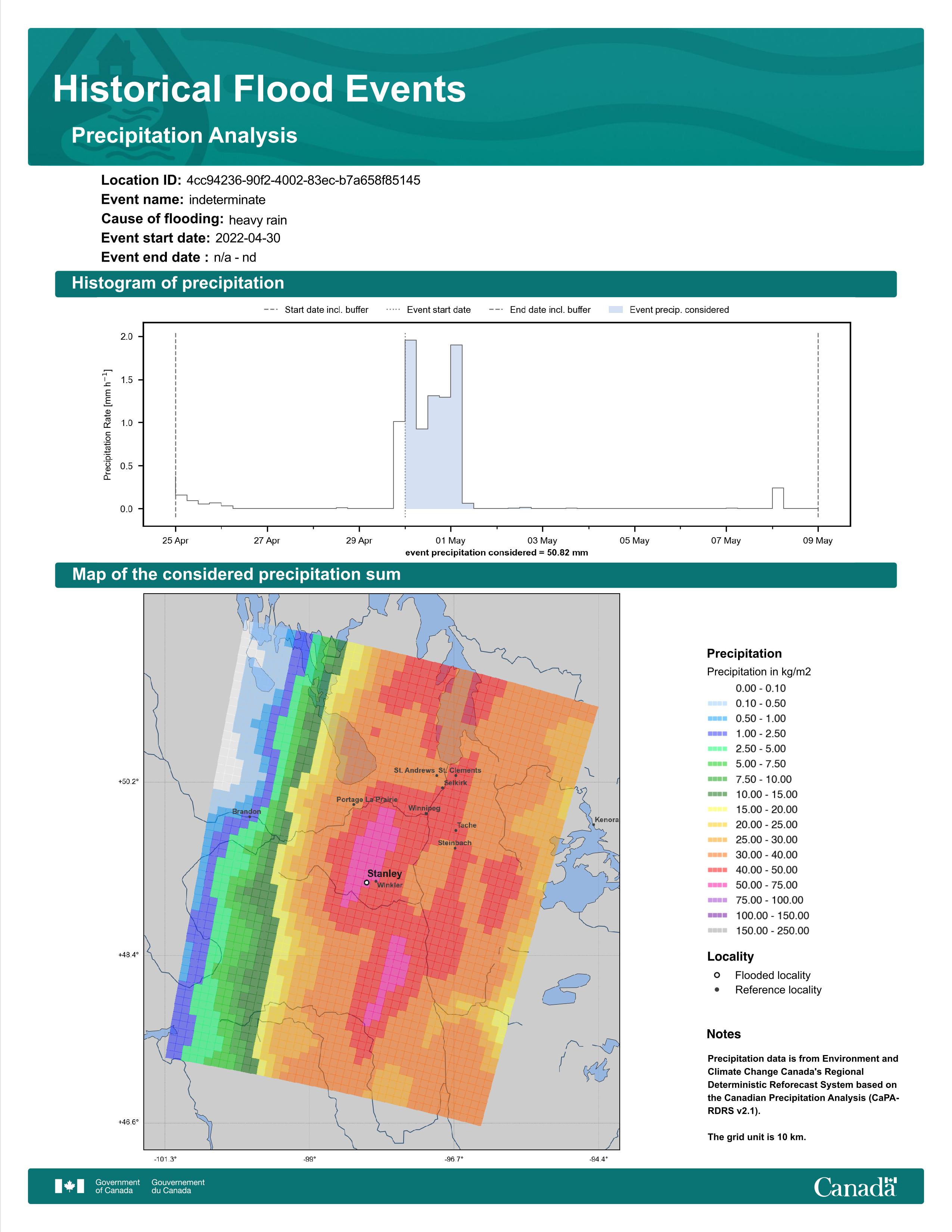Viewport: 952px width, 1232px height.
Task: Click the 100.00 - 150.00 purple swatch
Action: (x=718, y=915)
